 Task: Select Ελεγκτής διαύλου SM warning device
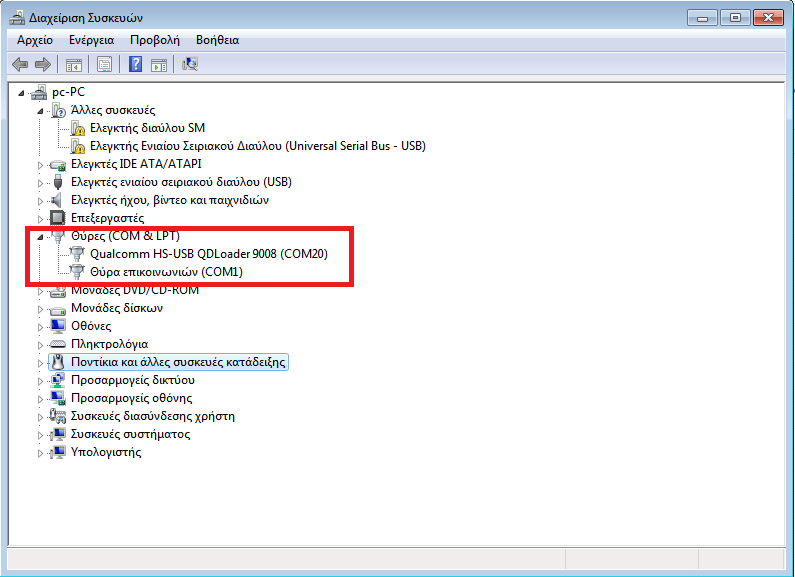click(x=147, y=128)
